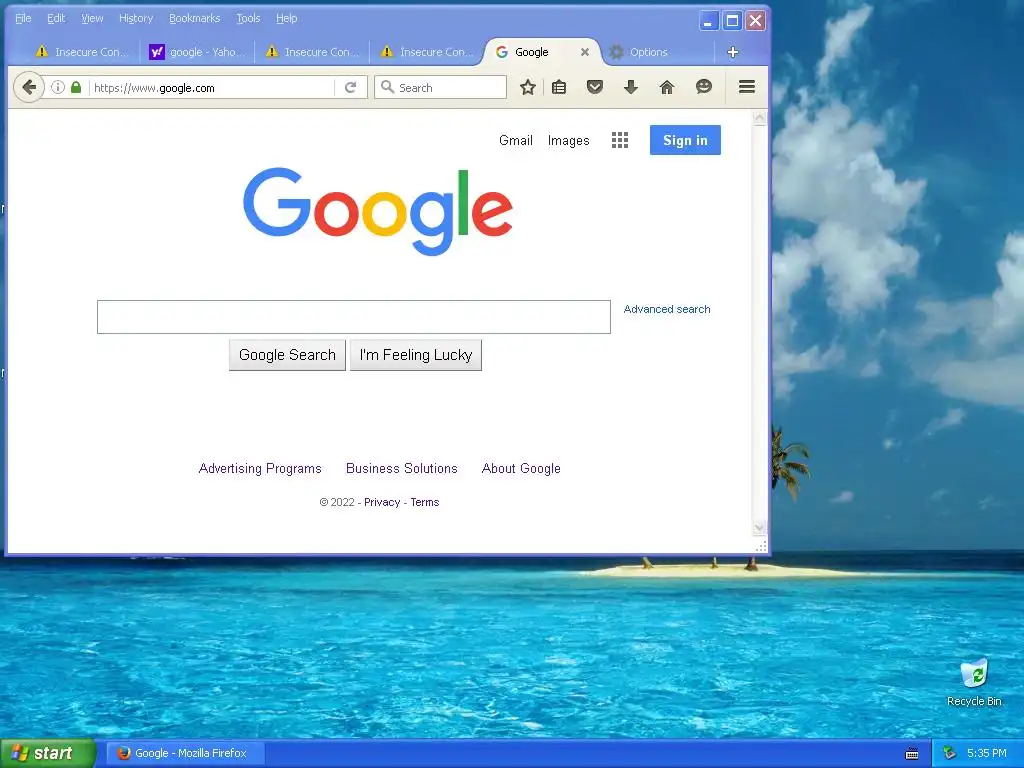Show site information via the info icon
This screenshot has height=768, width=1024.
pos(58,87)
